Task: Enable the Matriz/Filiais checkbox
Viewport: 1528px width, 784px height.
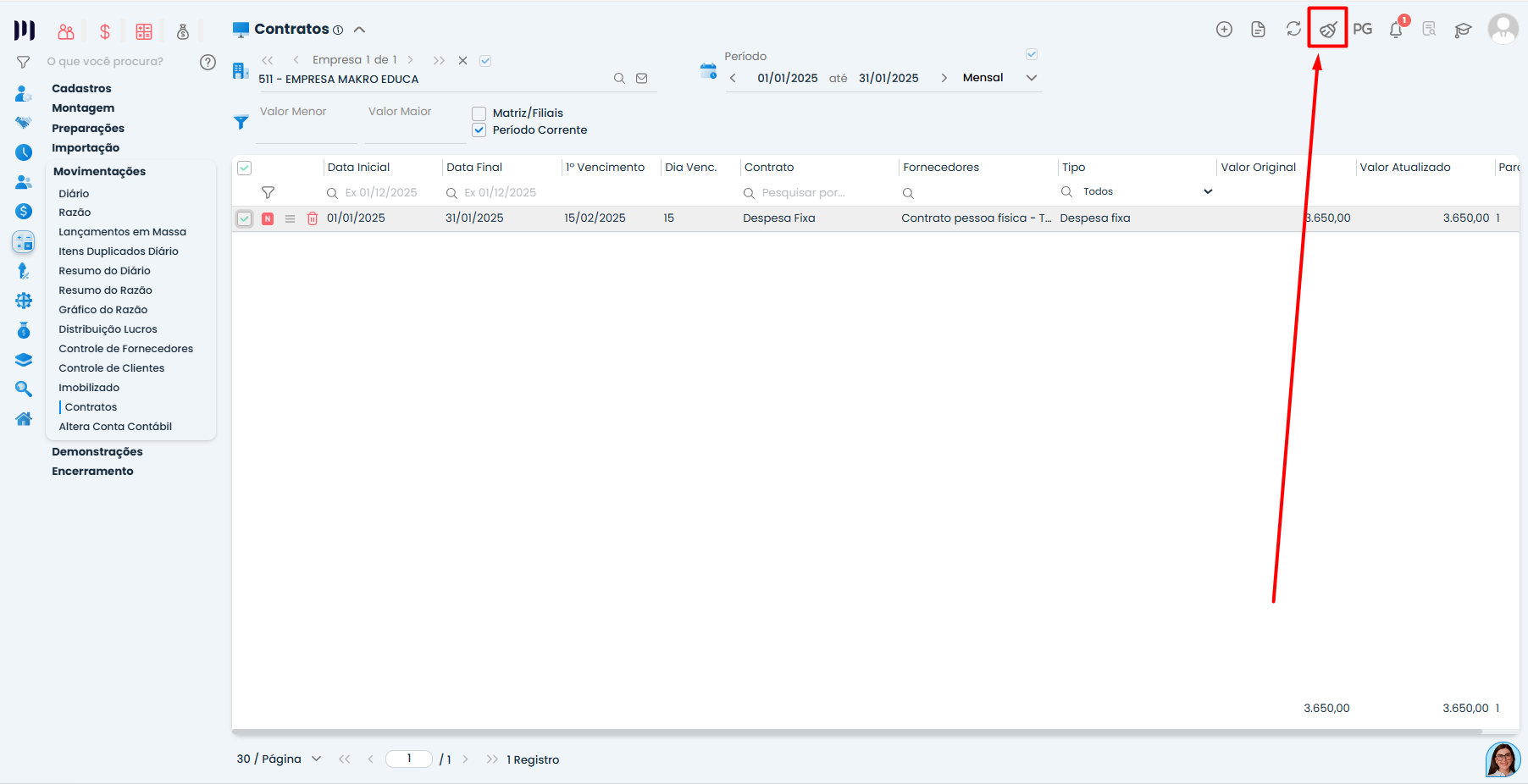Action: pyautogui.click(x=479, y=113)
